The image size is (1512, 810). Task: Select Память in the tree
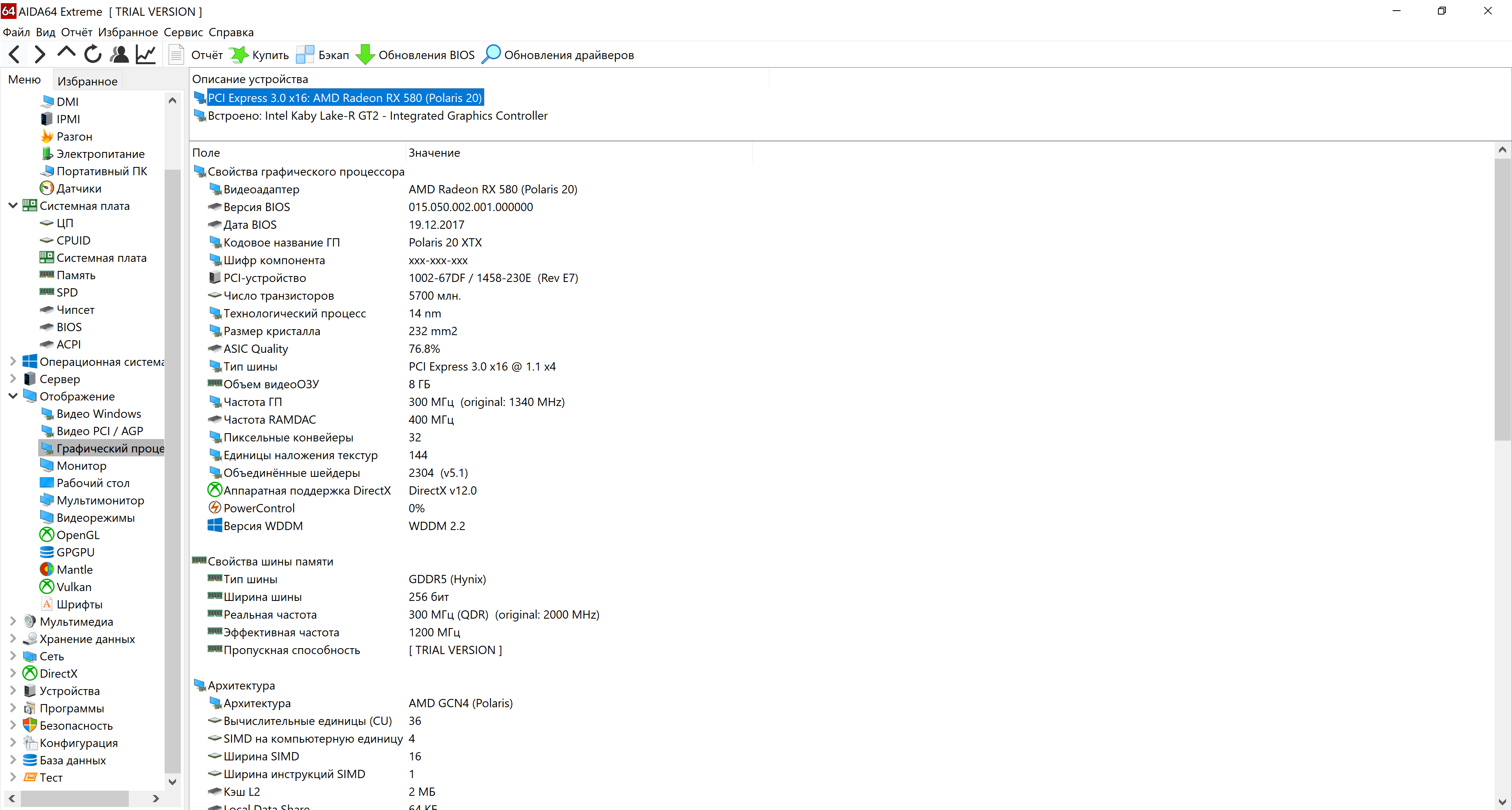67,275
